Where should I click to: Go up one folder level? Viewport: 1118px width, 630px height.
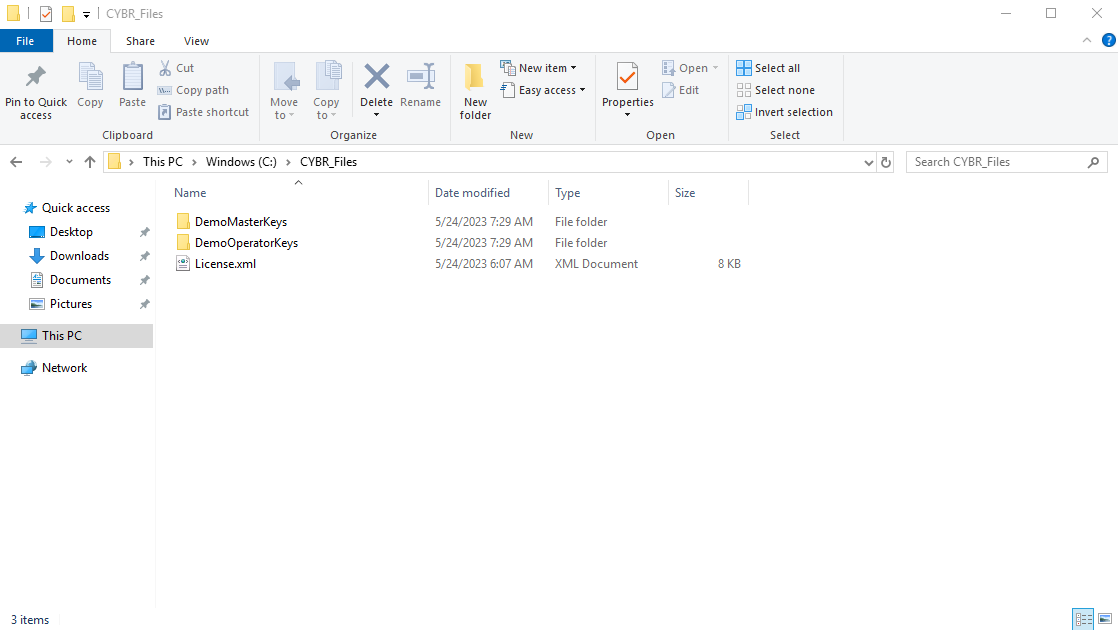tap(90, 162)
